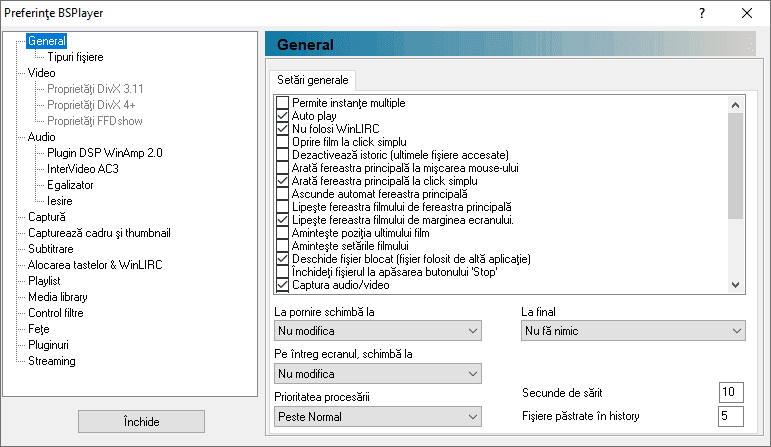Toggle Captura audio/video checkbox
The width and height of the screenshot is (771, 447).
[x=282, y=285]
